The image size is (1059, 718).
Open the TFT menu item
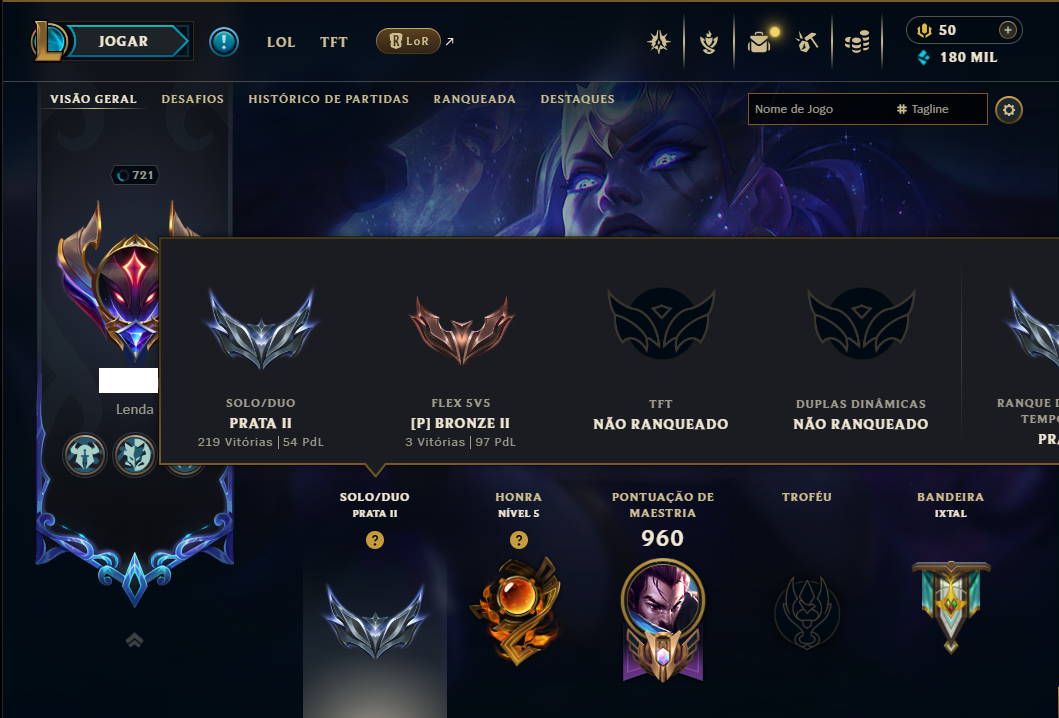coord(334,42)
